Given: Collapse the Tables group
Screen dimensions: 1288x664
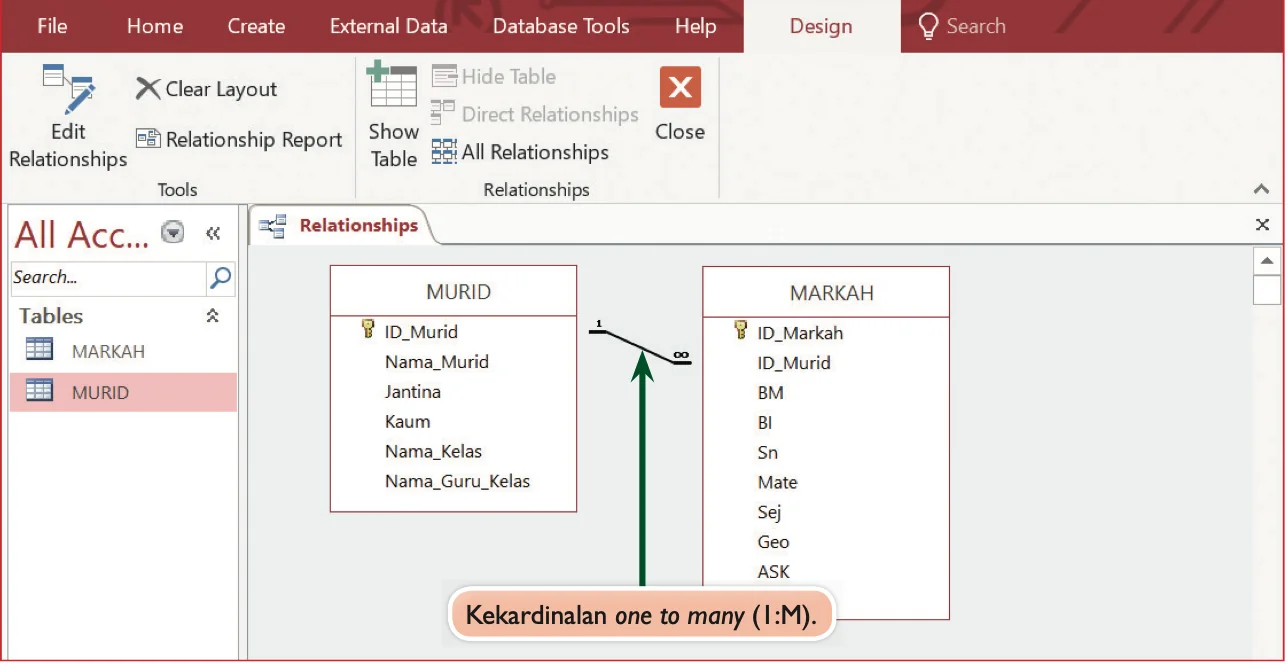Looking at the screenshot, I should [x=212, y=316].
